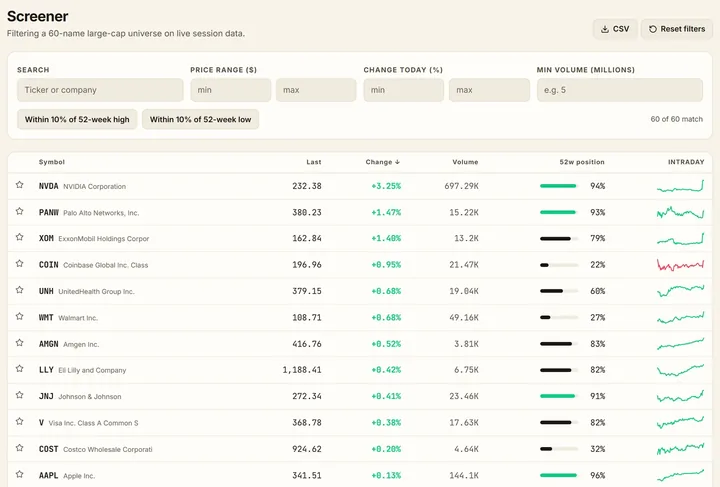Viewport: 720px width, 487px height.
Task: Select the Walmart Inc. name
Action: [78, 318]
